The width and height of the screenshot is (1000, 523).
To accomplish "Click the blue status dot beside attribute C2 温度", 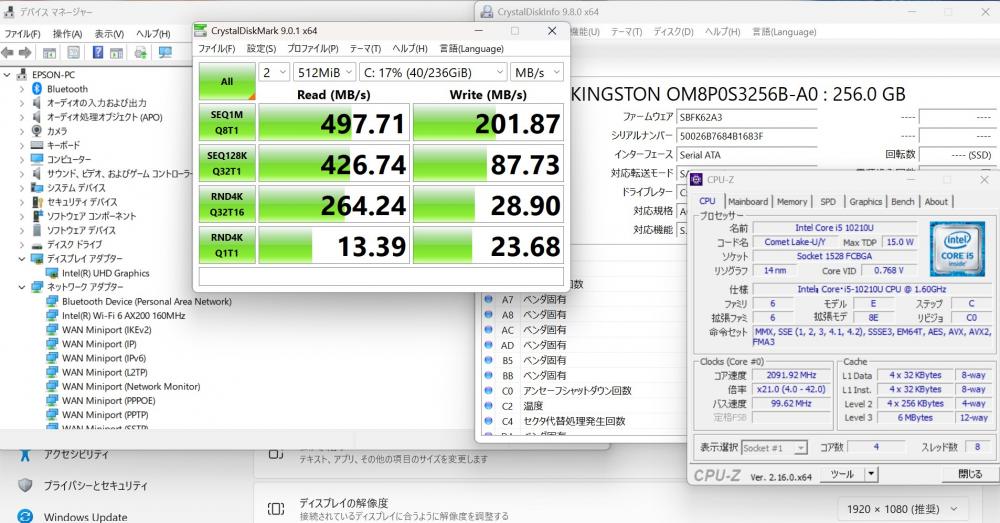I will point(489,405).
